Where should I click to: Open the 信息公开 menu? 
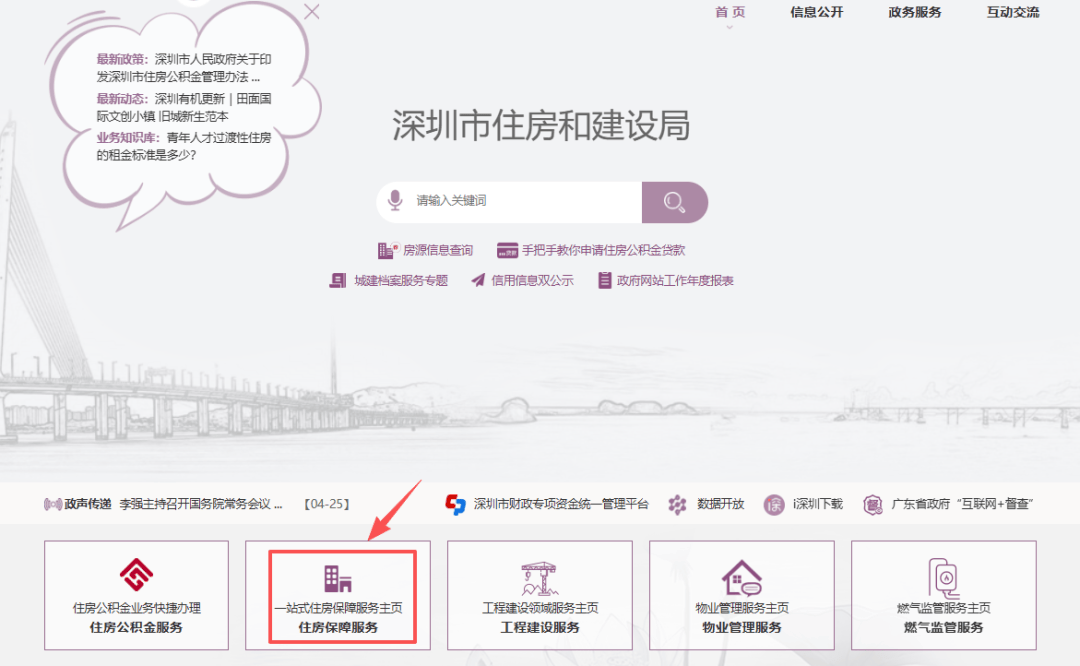[x=816, y=12]
